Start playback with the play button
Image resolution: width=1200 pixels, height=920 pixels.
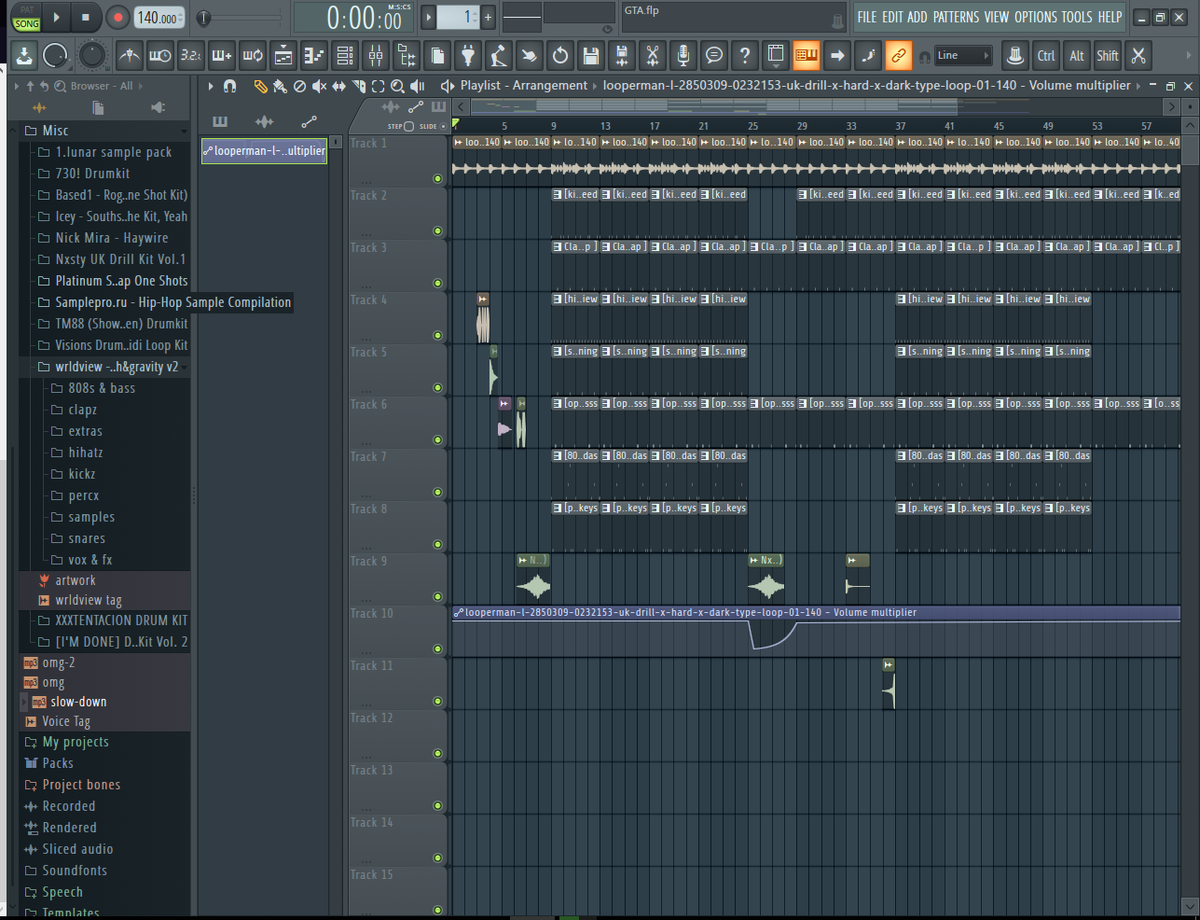click(56, 17)
